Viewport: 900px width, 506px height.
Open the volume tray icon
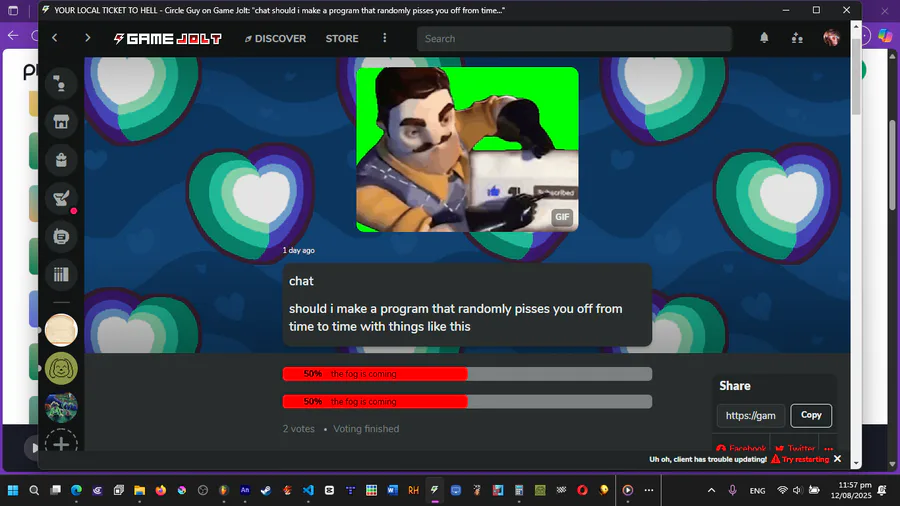pyautogui.click(x=797, y=490)
